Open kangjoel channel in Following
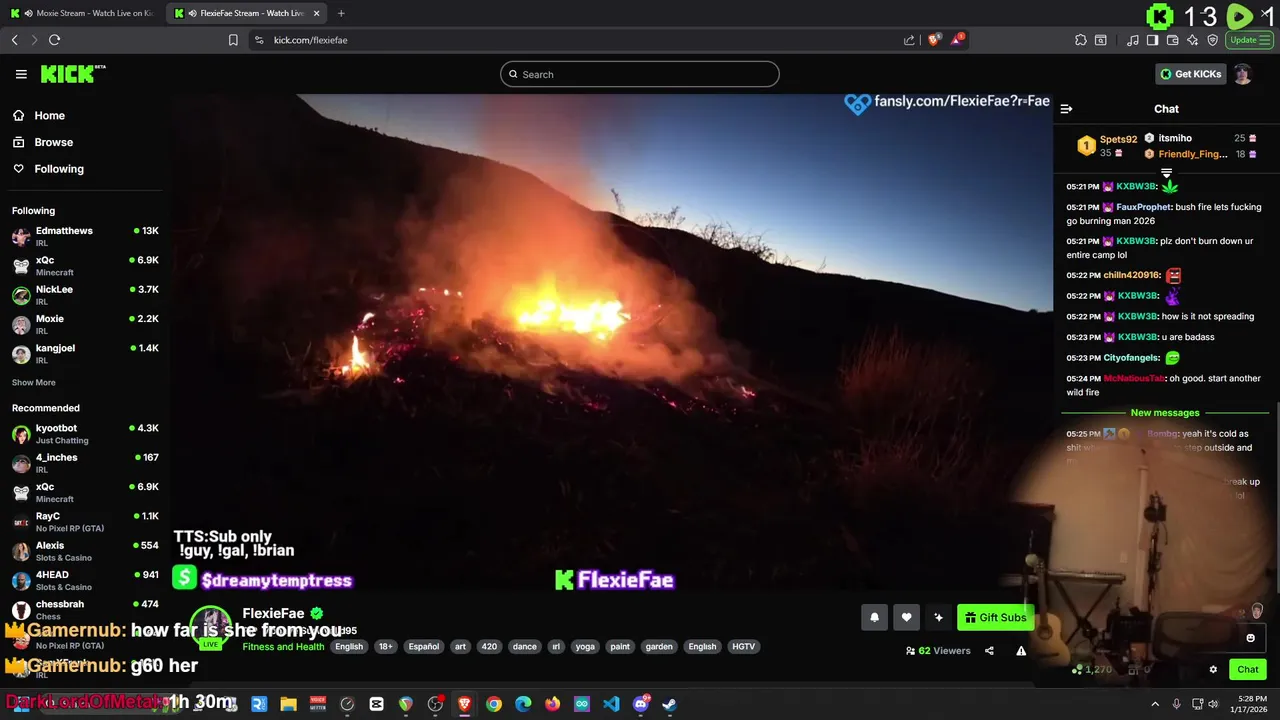 click(x=85, y=353)
